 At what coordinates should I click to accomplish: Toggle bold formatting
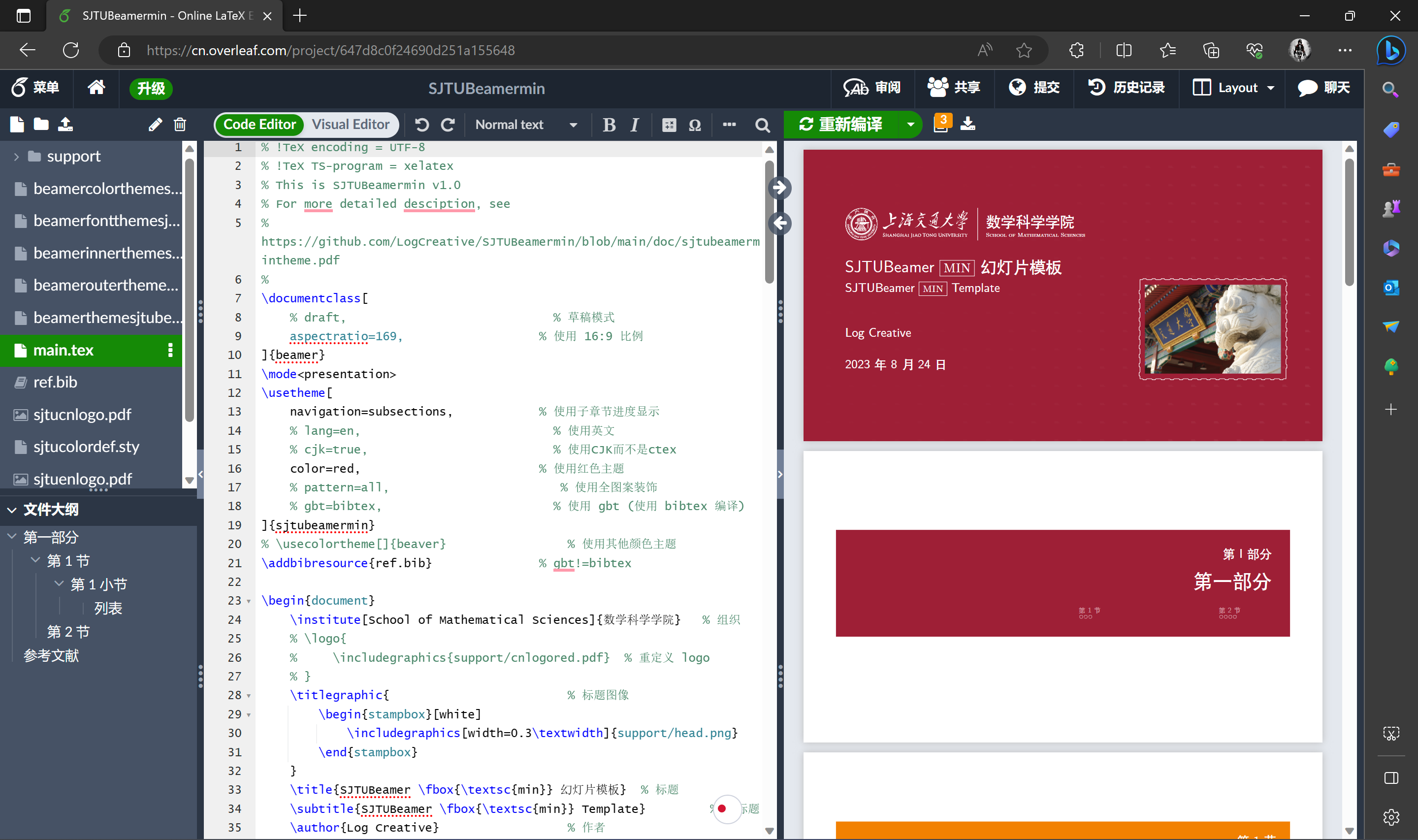(x=609, y=125)
